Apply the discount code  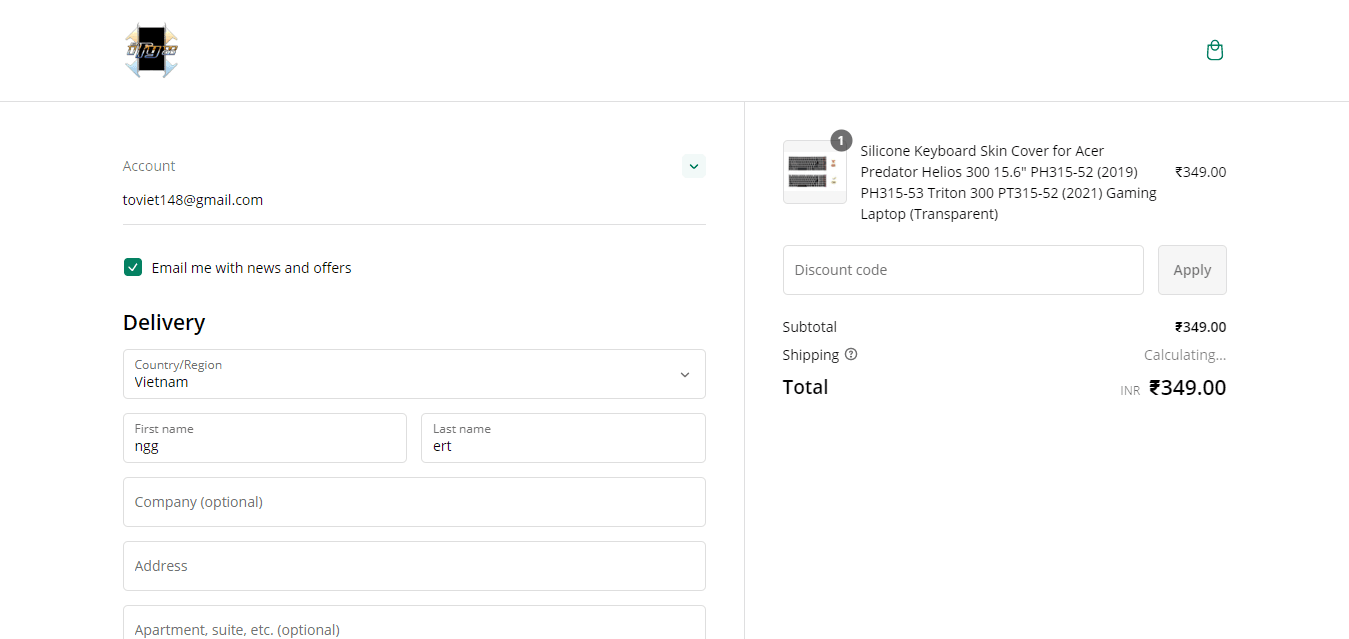(x=1192, y=270)
